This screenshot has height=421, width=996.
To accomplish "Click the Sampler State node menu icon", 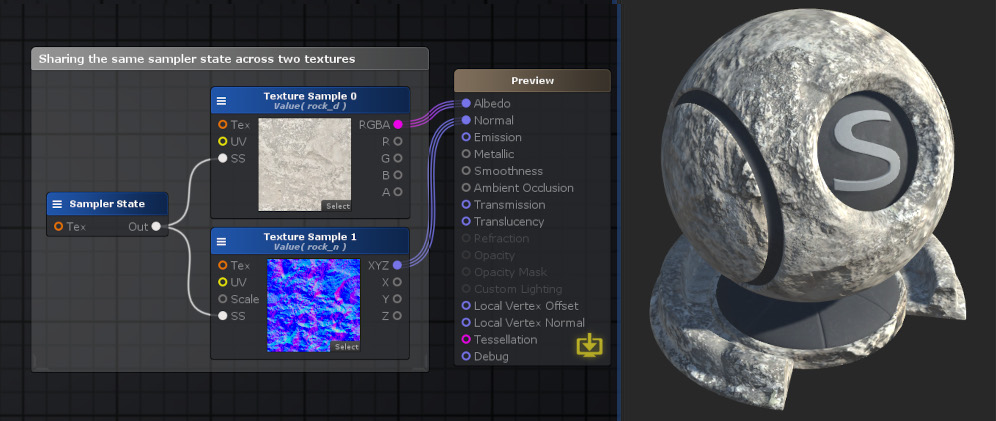I will coord(58,204).
